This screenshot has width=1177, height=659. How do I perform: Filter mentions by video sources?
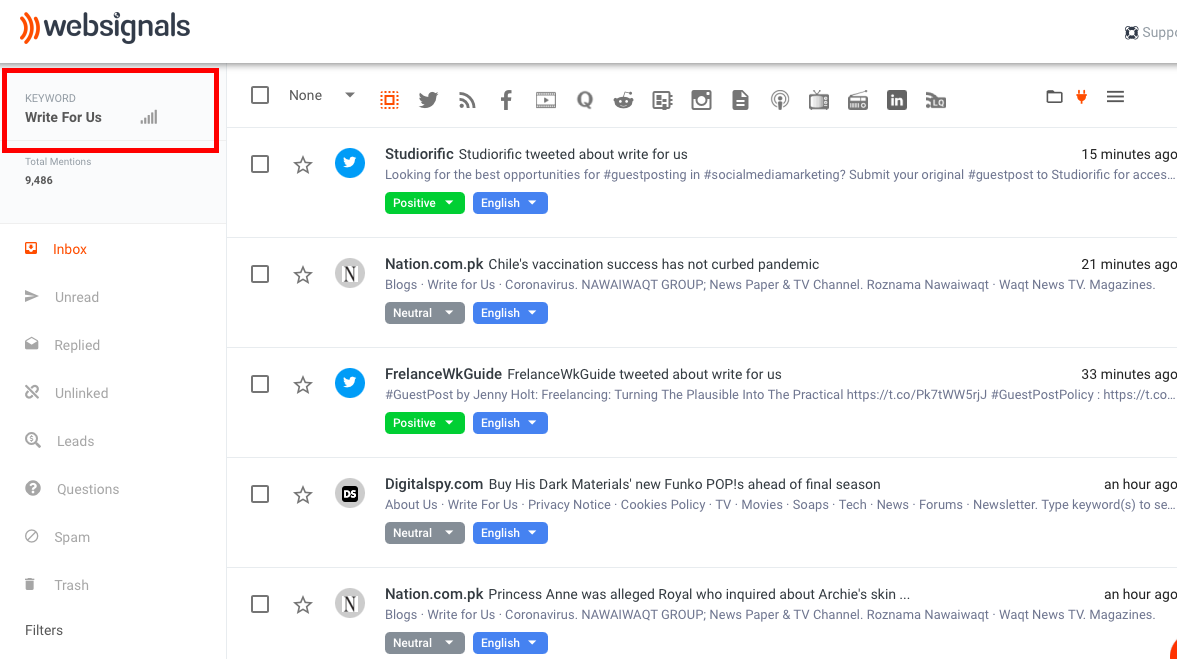(x=546, y=100)
